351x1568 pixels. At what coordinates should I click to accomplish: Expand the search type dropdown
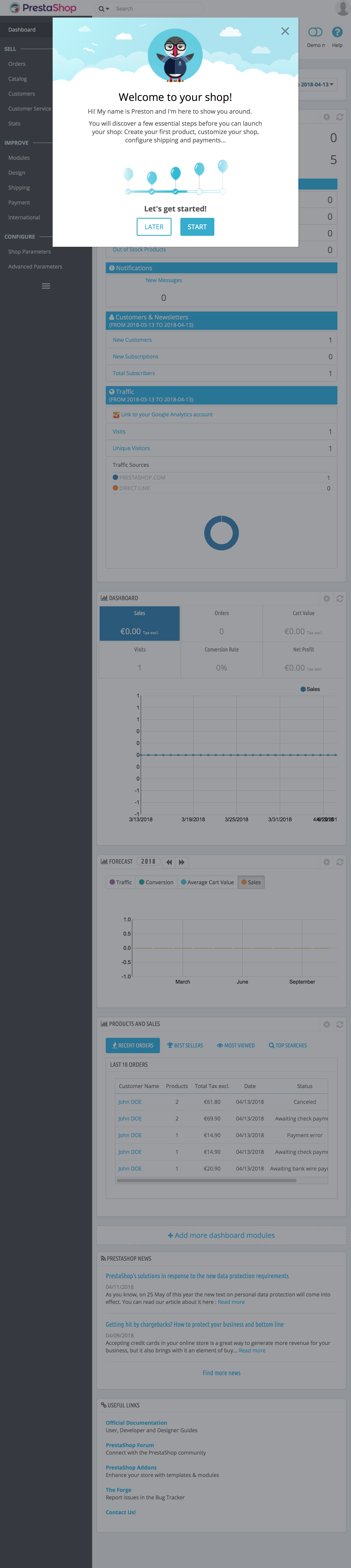point(104,9)
